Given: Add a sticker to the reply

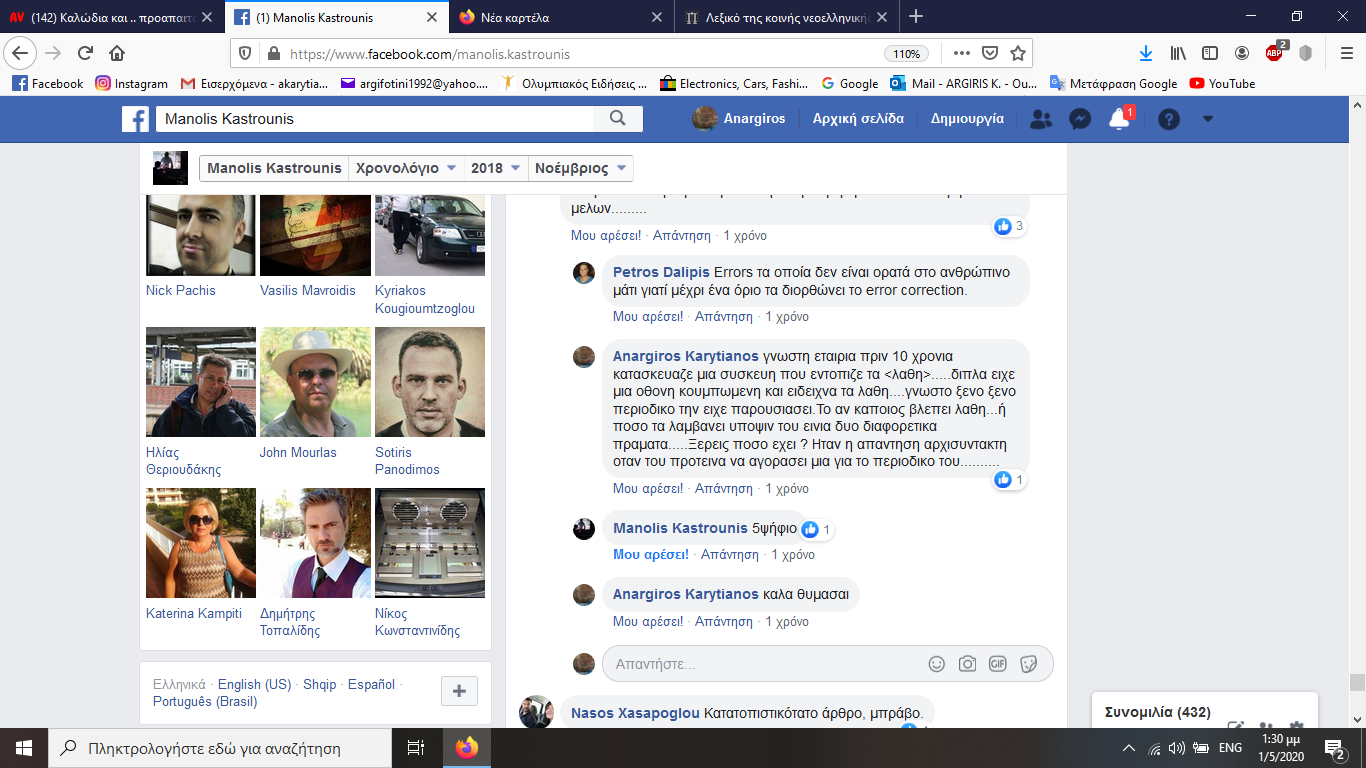Looking at the screenshot, I should click(x=1028, y=664).
